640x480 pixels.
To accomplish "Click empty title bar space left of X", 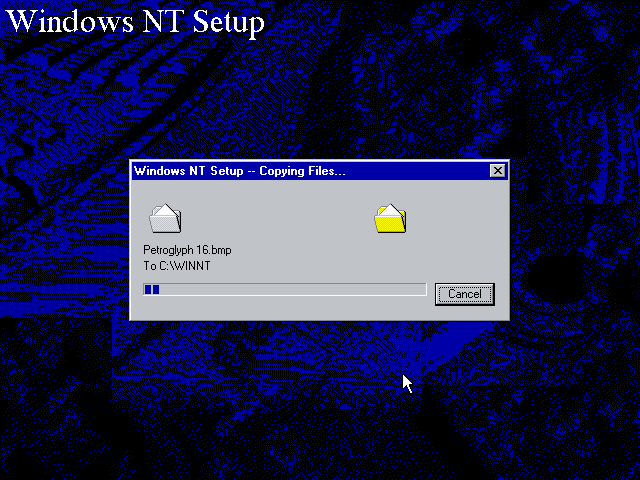I will pyautogui.click(x=420, y=171).
